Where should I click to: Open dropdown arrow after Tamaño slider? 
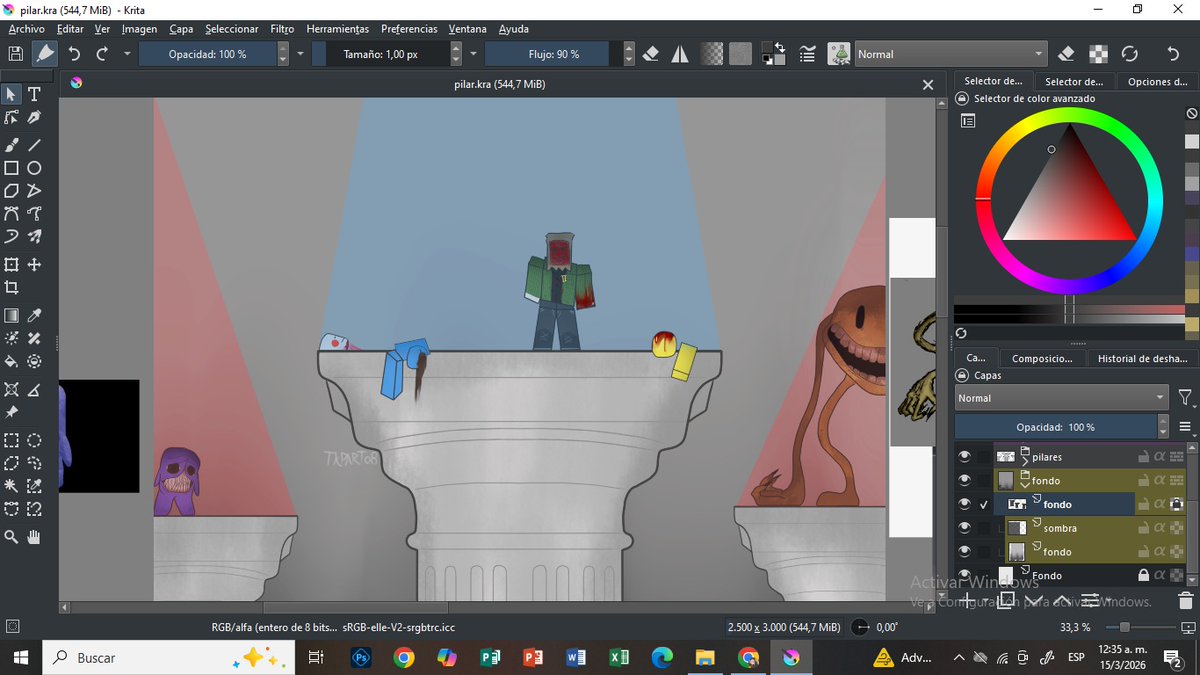pos(472,54)
